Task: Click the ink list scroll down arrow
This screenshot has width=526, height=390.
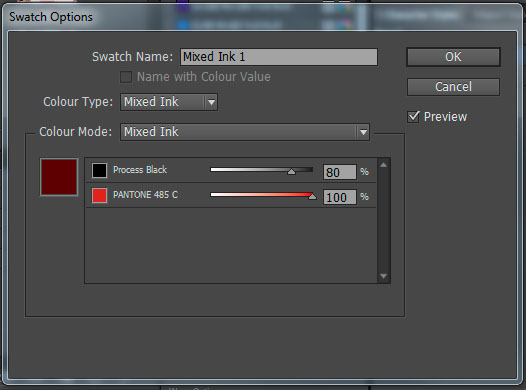Action: [x=384, y=276]
